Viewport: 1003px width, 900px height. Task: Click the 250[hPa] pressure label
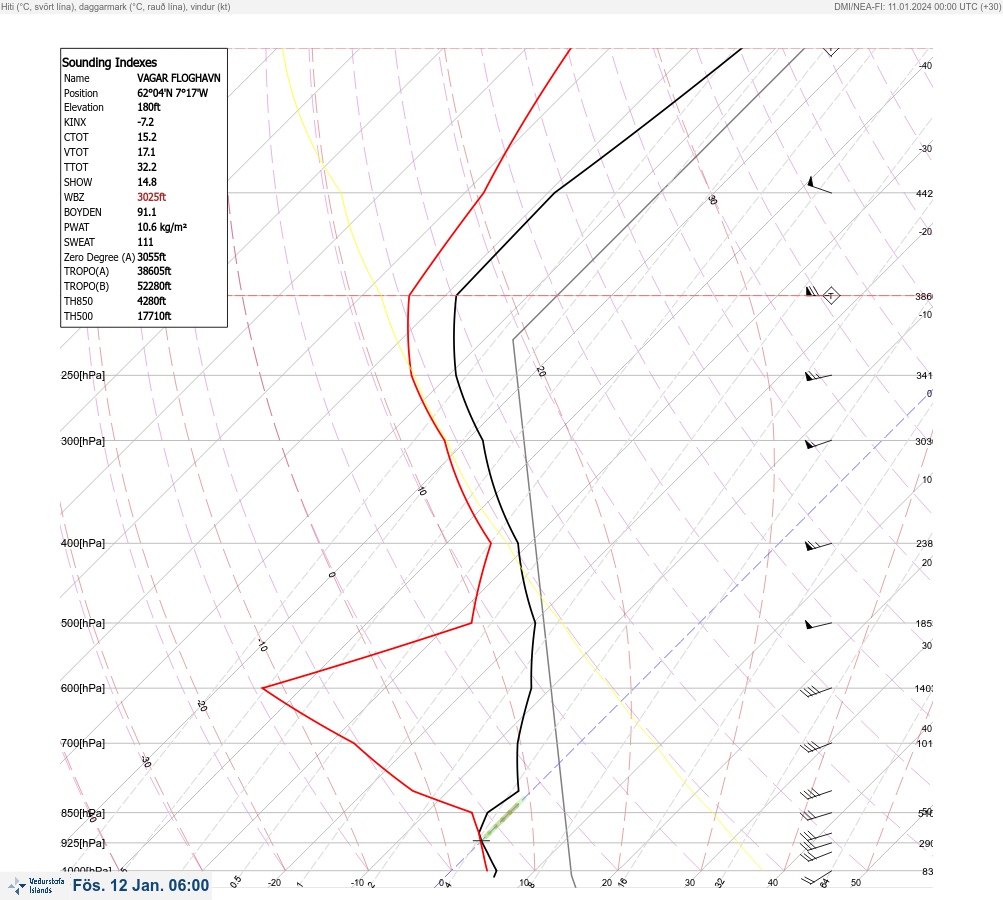coord(83,375)
